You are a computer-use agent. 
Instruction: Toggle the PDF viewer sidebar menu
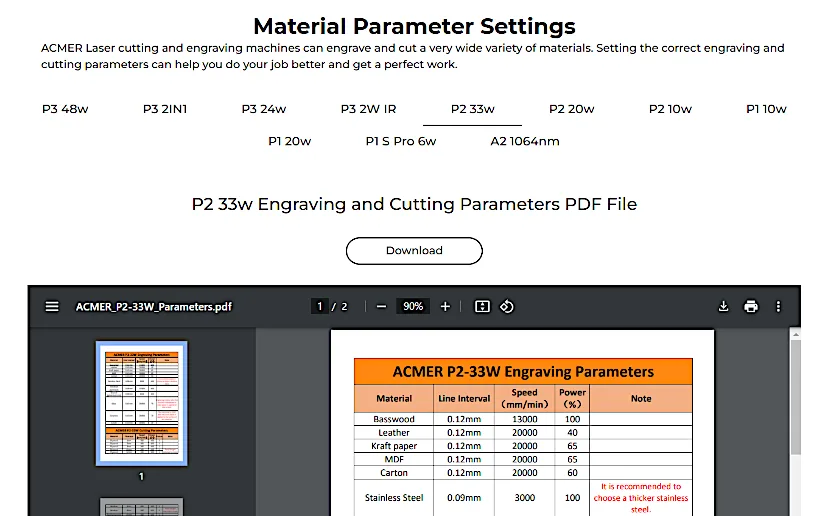point(52,306)
